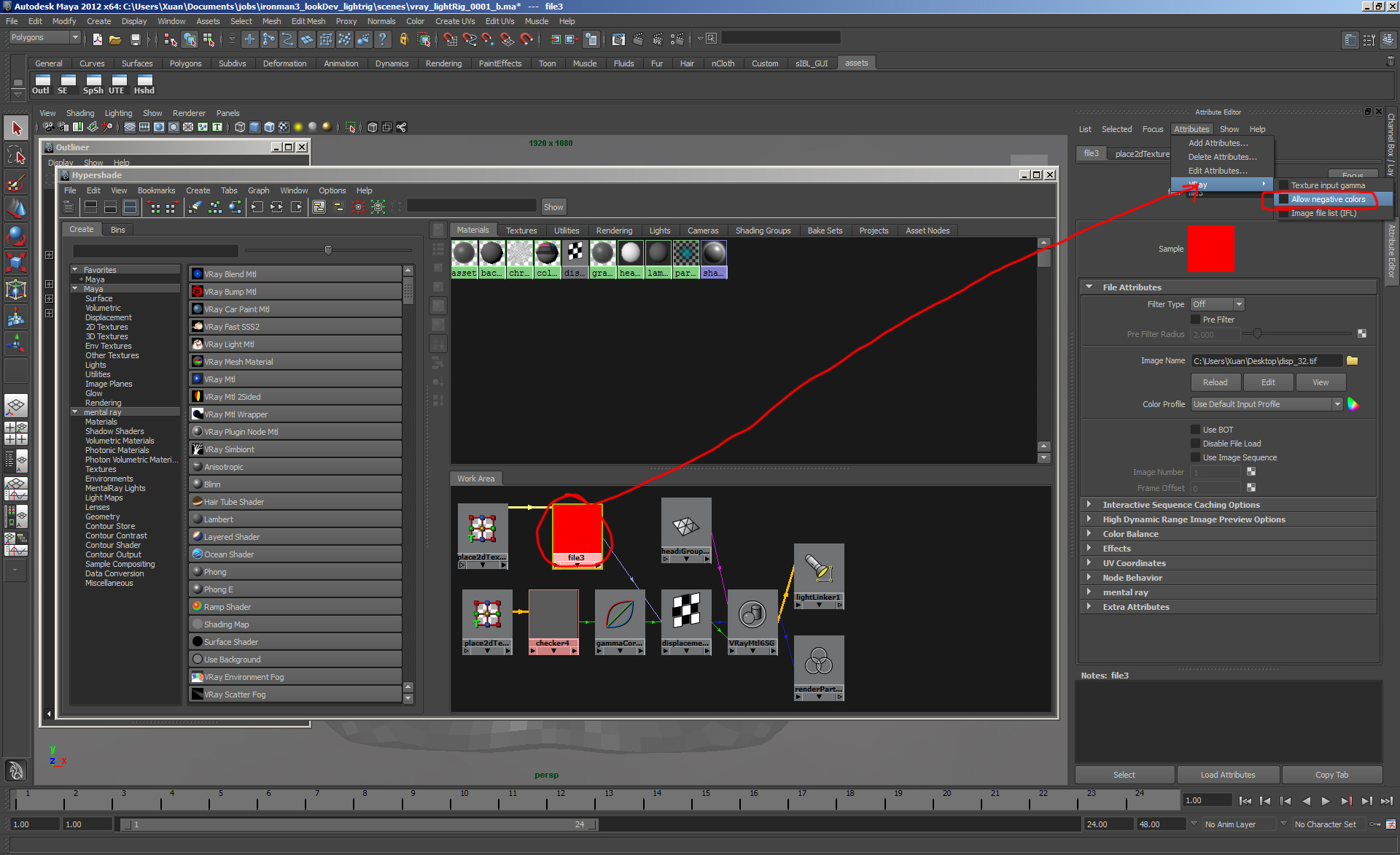Image resolution: width=1400 pixels, height=855 pixels.
Task: Click the Outl shelf icon
Action: pos(42,84)
